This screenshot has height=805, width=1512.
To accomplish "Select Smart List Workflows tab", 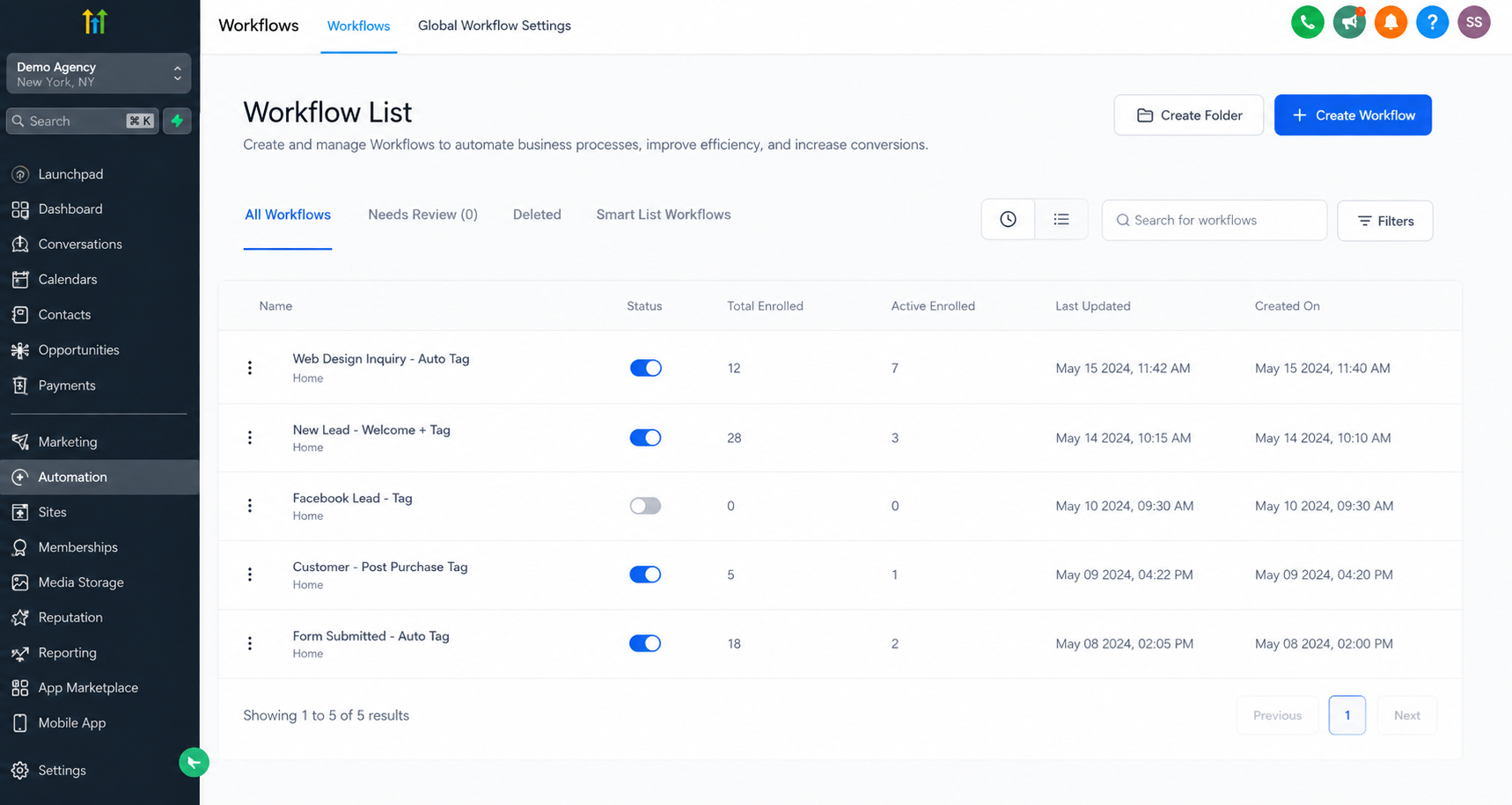I will pyautogui.click(x=664, y=215).
